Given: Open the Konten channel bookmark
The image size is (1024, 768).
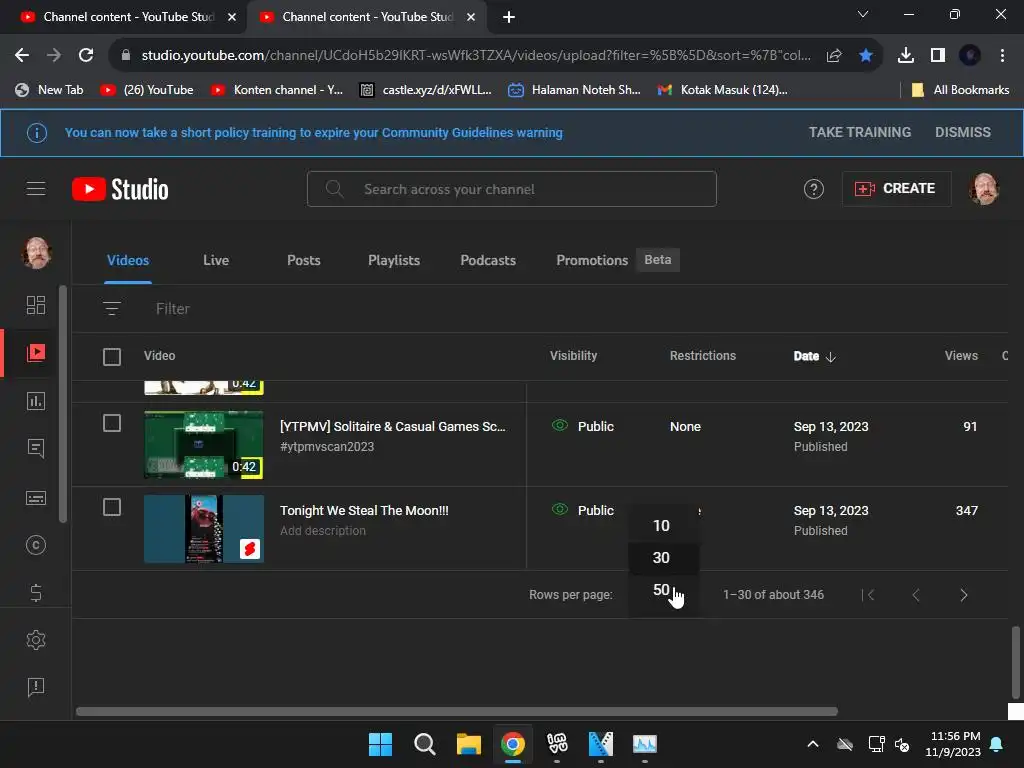Looking at the screenshot, I should pos(277,90).
